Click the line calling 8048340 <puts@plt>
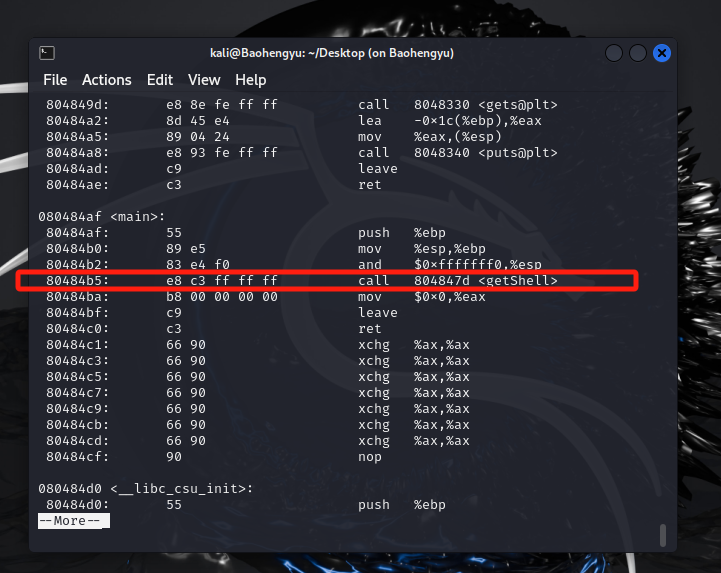Screen dimensions: 721x573 302,153
